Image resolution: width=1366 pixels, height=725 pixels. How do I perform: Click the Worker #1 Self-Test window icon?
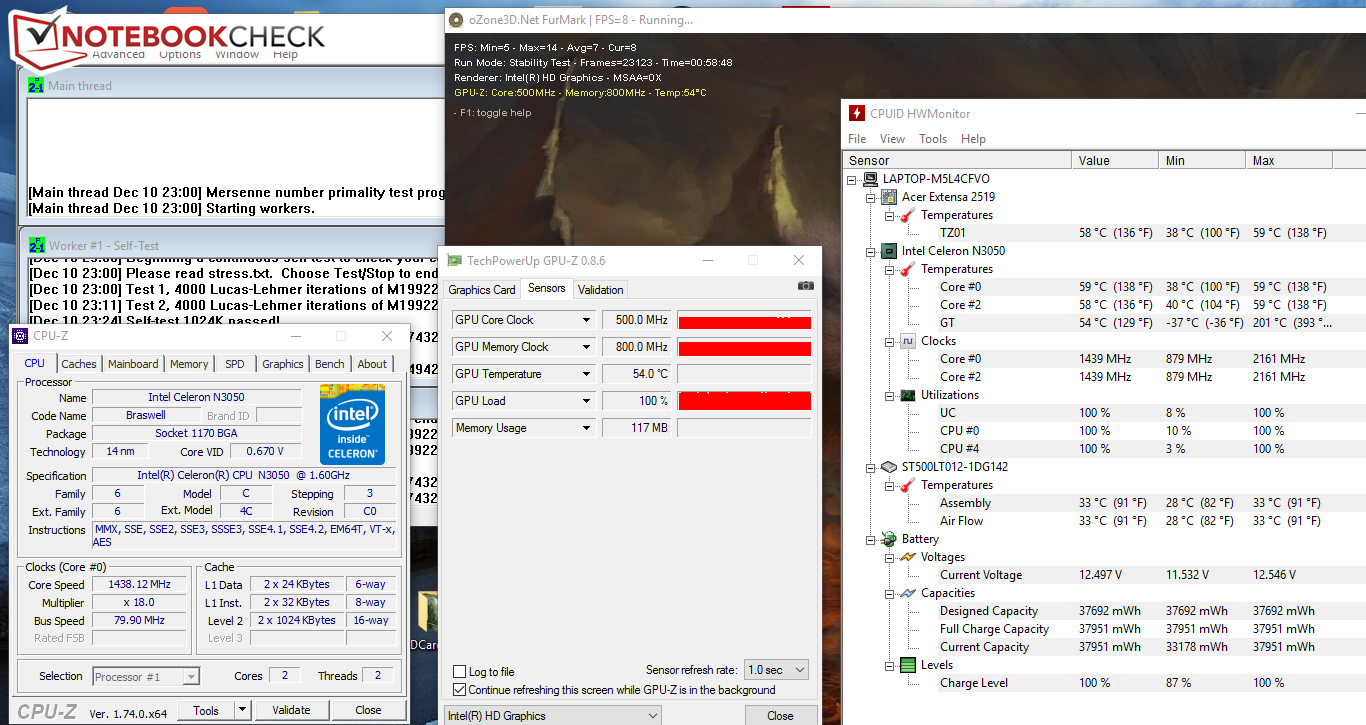pos(36,245)
